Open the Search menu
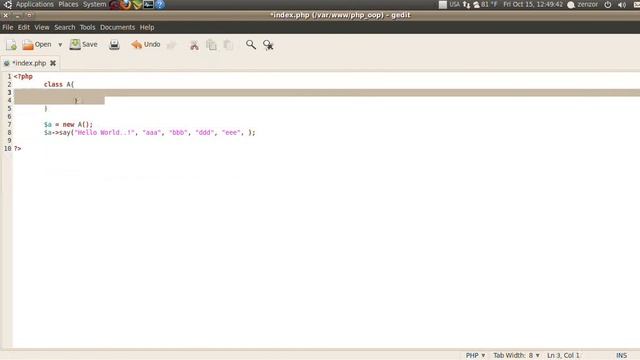 pyautogui.click(x=65, y=27)
